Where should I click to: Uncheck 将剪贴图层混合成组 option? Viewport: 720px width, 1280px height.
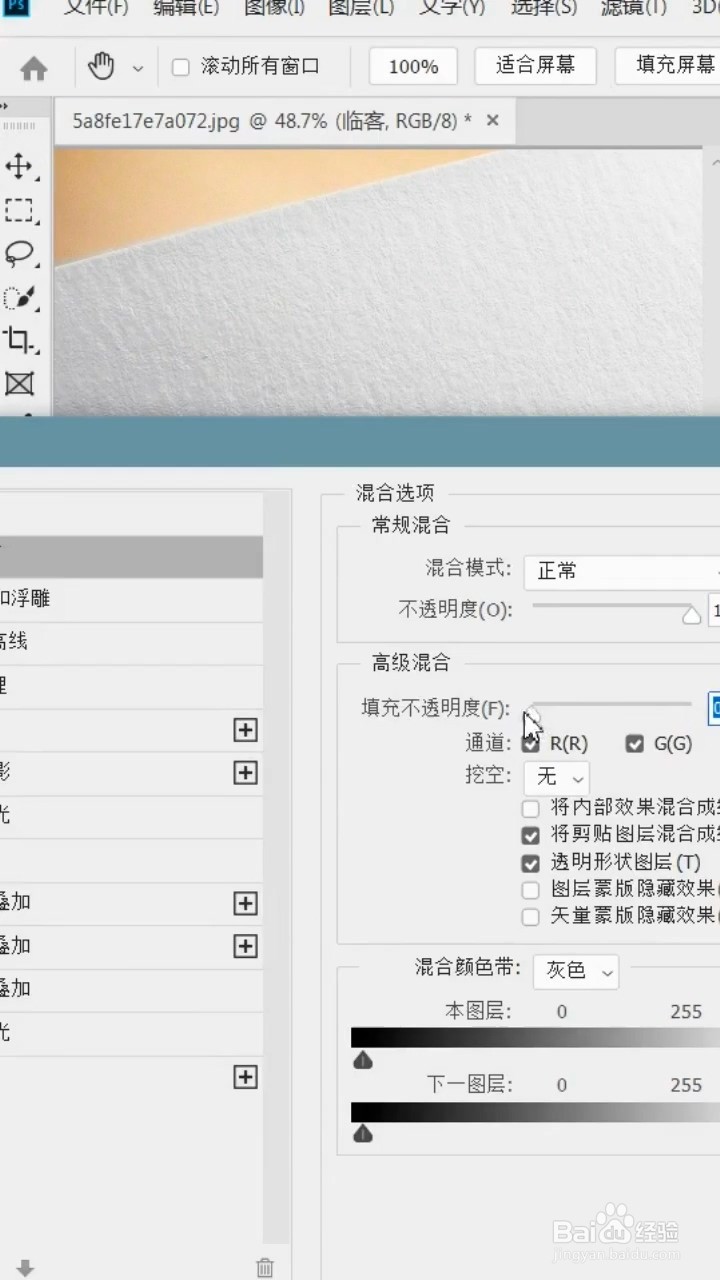(x=531, y=835)
